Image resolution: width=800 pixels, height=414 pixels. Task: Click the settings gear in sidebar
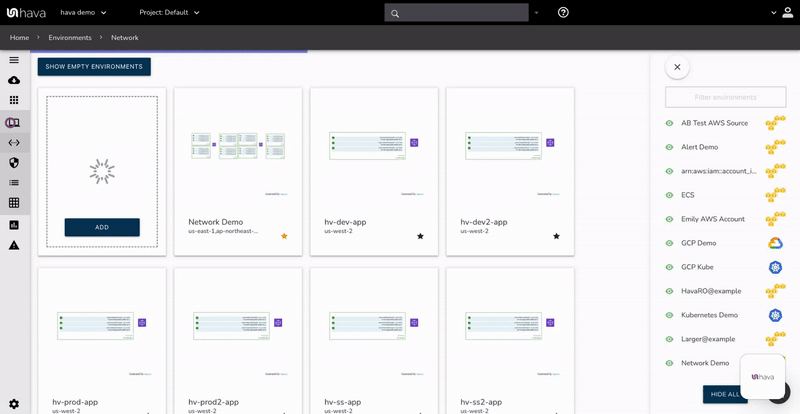(x=14, y=403)
